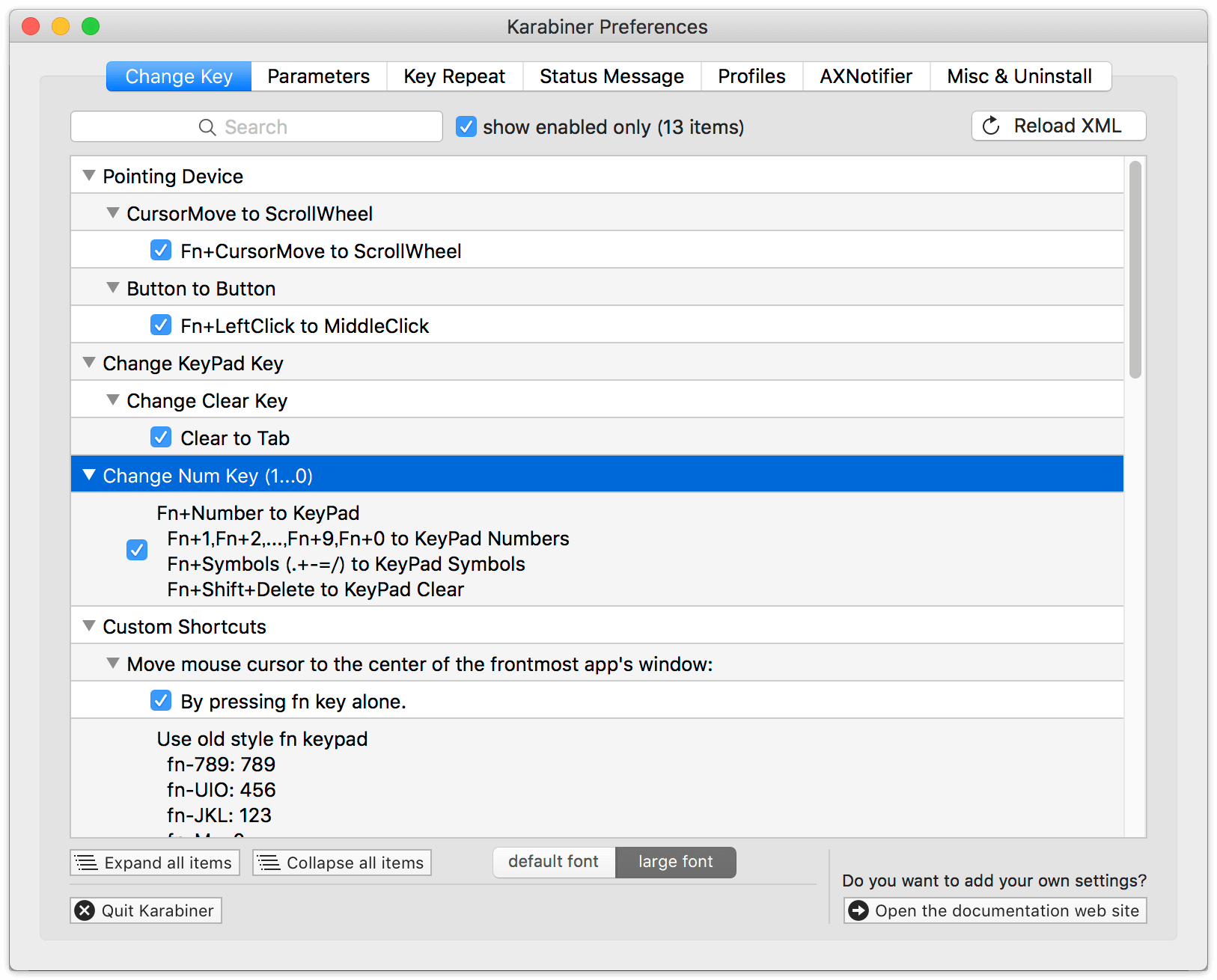Open the Profiles tab
The image size is (1217, 980).
pos(751,76)
